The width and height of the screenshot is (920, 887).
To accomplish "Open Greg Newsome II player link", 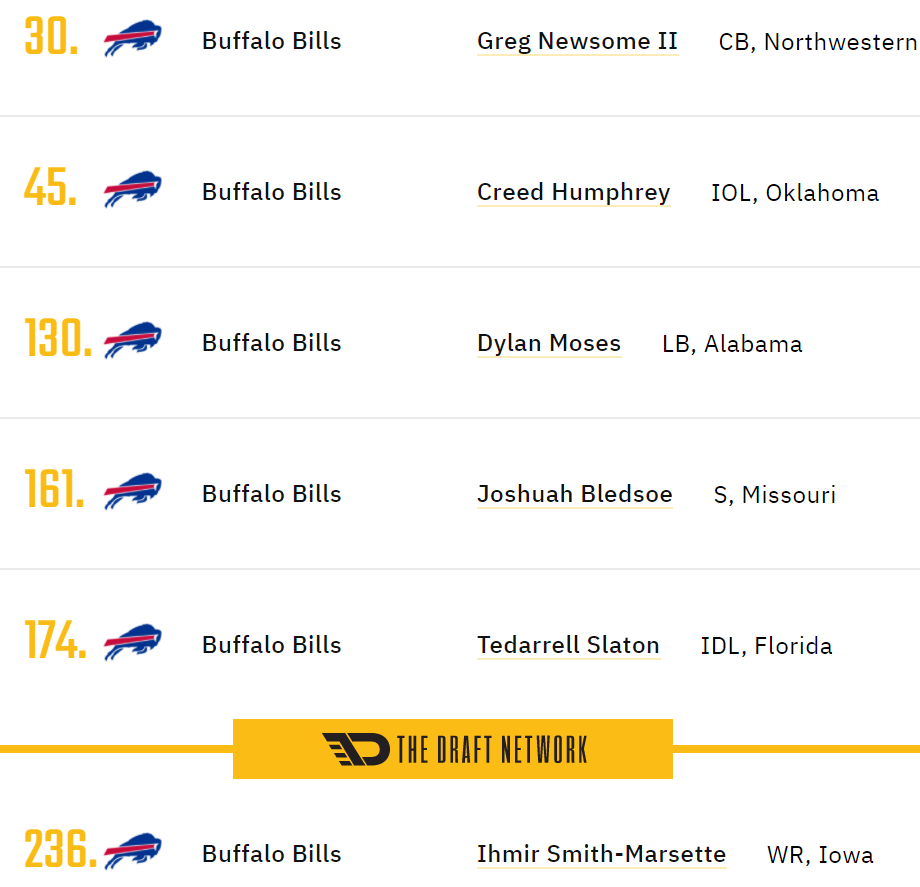I will [x=577, y=41].
